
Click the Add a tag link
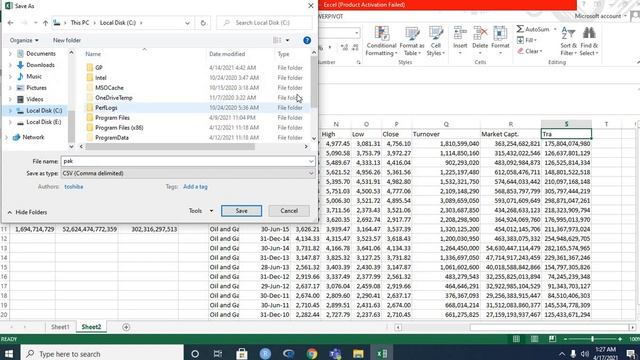pos(195,187)
